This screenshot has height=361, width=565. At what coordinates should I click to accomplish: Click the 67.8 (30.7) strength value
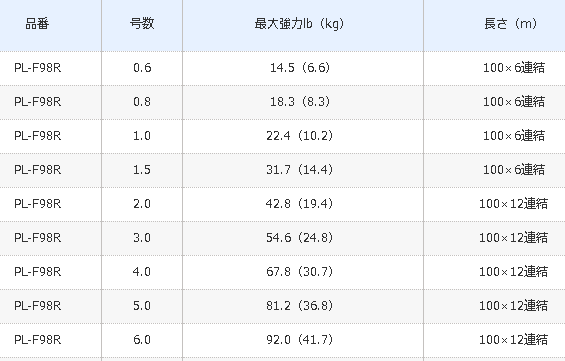[x=299, y=272]
